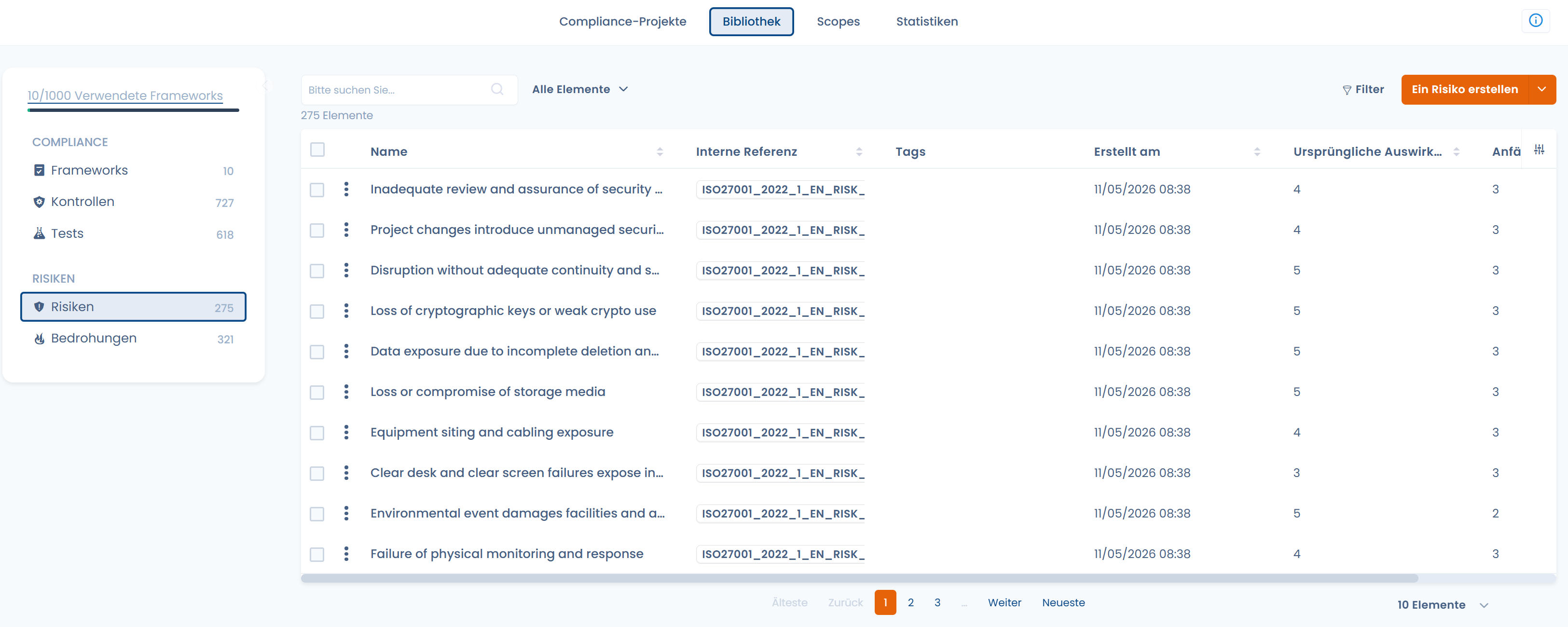Open the Ein Risiko erstellen dropdown arrow
The height and width of the screenshot is (627, 1568).
1542,90
